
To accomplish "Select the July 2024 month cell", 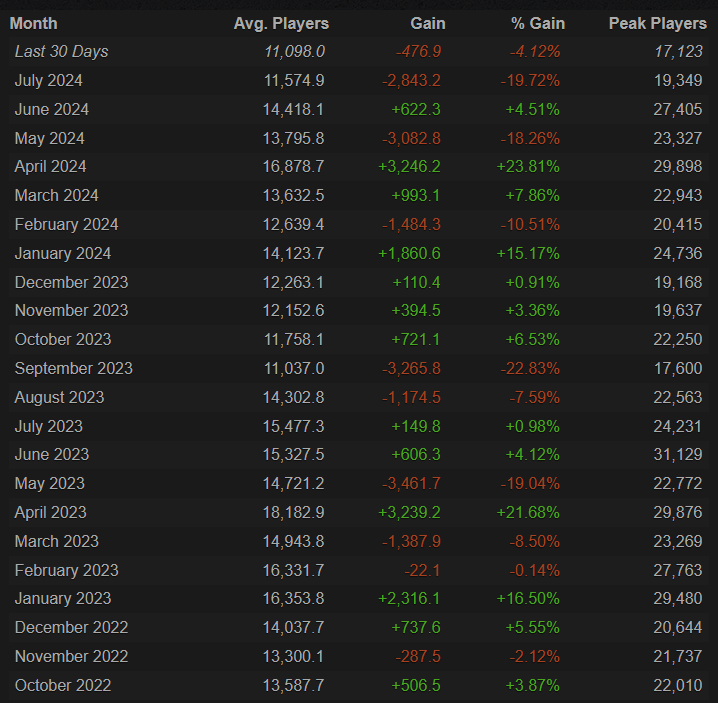I will pyautogui.click(x=49, y=81).
